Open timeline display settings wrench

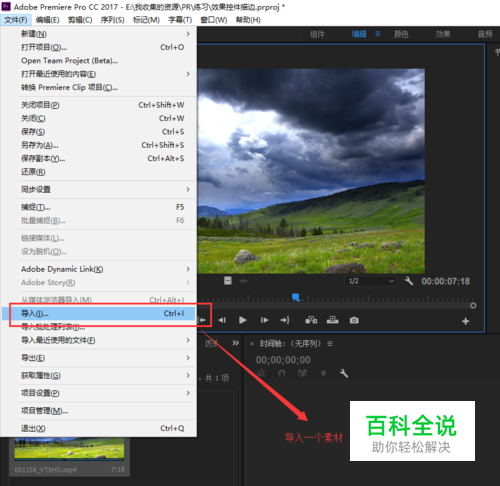coord(344,373)
